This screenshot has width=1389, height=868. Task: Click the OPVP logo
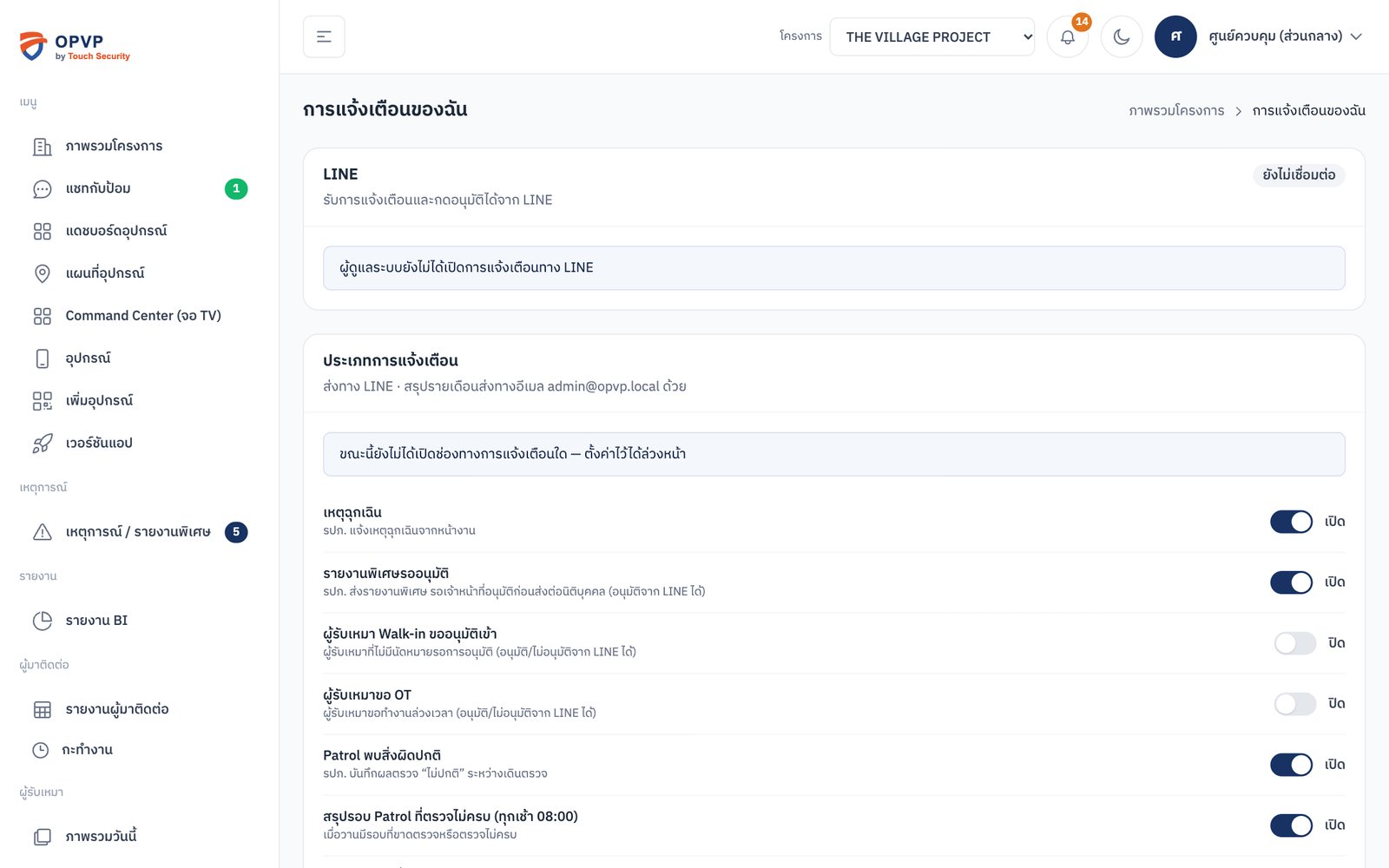[75, 46]
